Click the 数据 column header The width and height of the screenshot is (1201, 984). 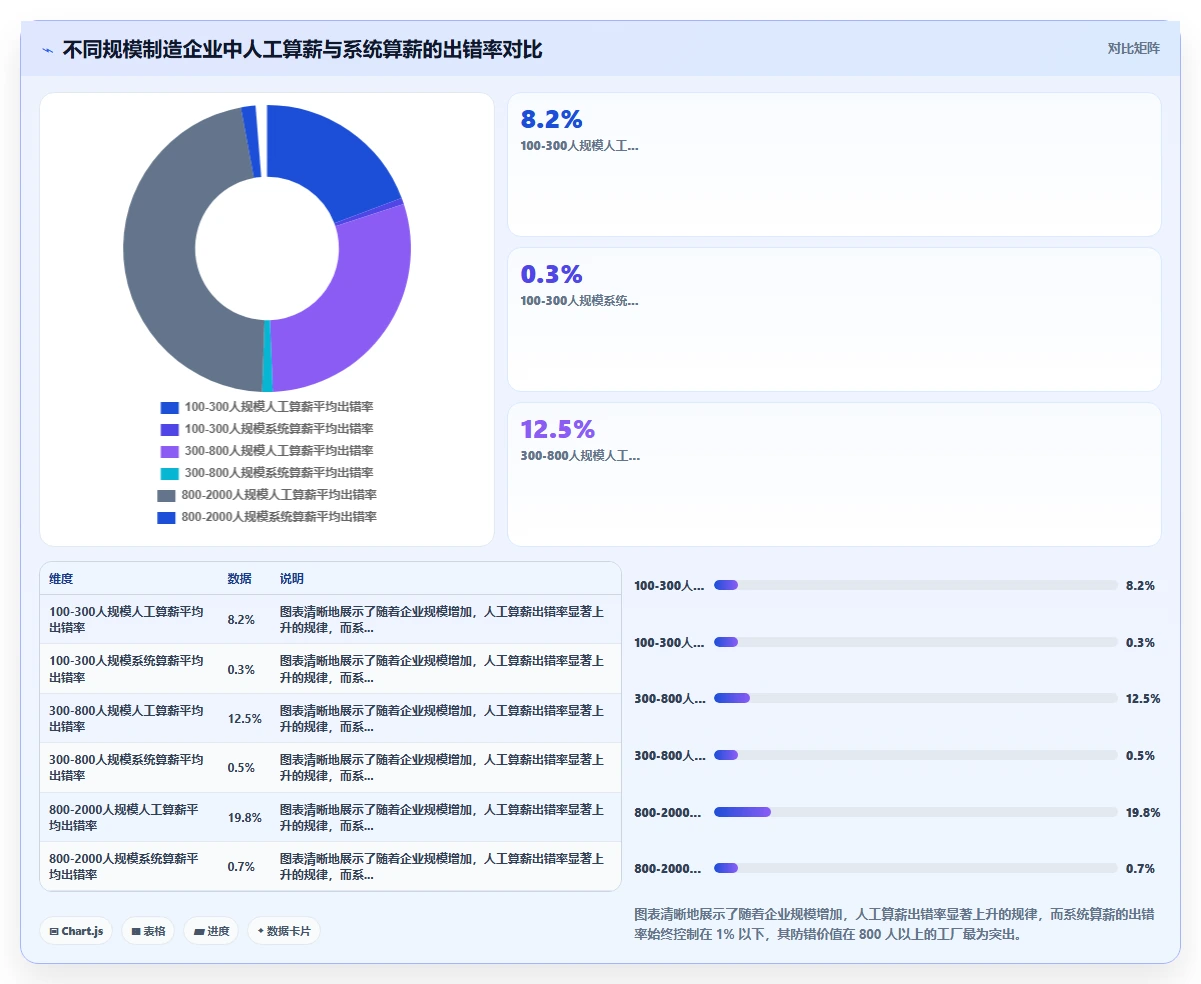[239, 579]
